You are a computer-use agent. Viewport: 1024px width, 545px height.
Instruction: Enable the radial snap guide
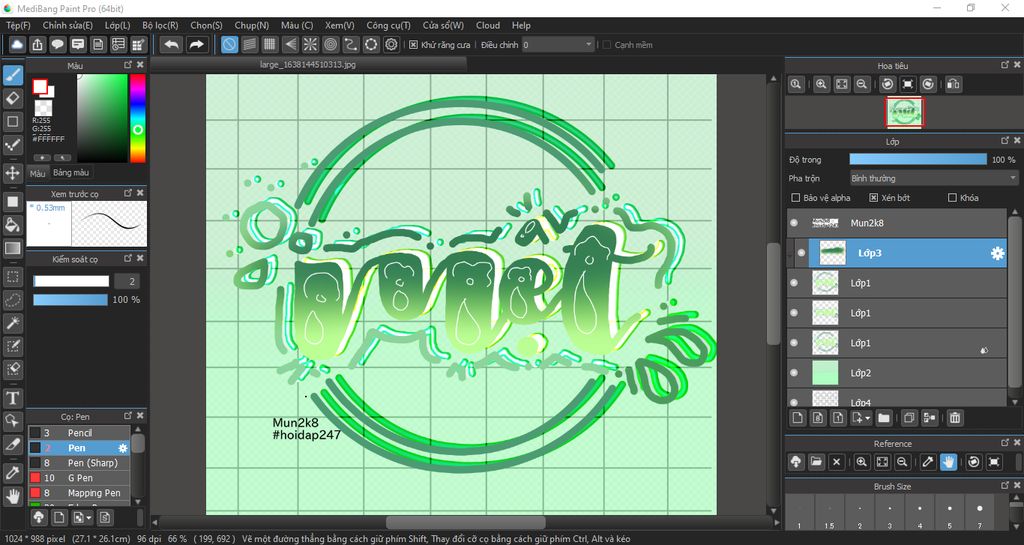click(310, 44)
